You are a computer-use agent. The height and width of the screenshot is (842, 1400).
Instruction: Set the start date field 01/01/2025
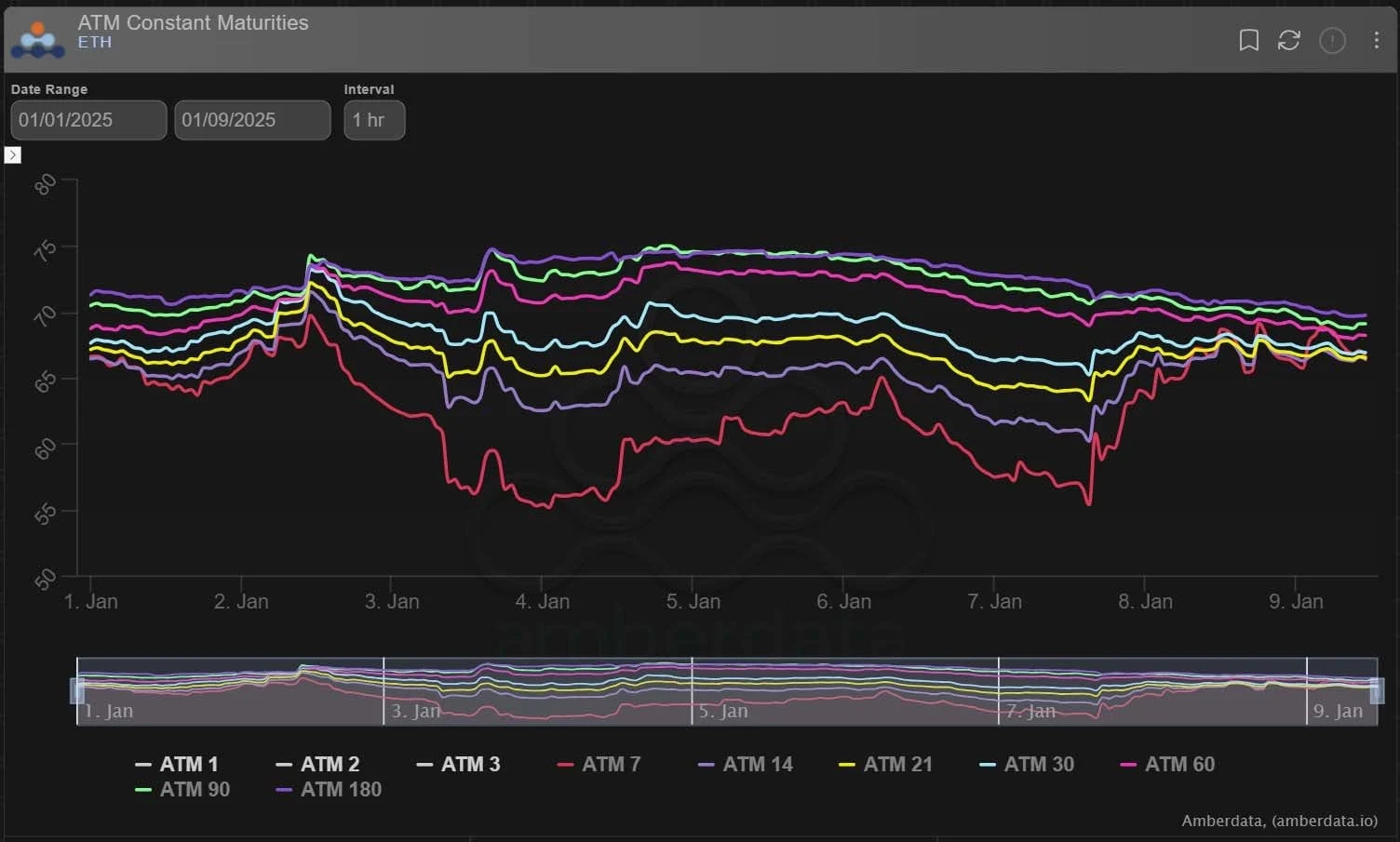tap(88, 120)
